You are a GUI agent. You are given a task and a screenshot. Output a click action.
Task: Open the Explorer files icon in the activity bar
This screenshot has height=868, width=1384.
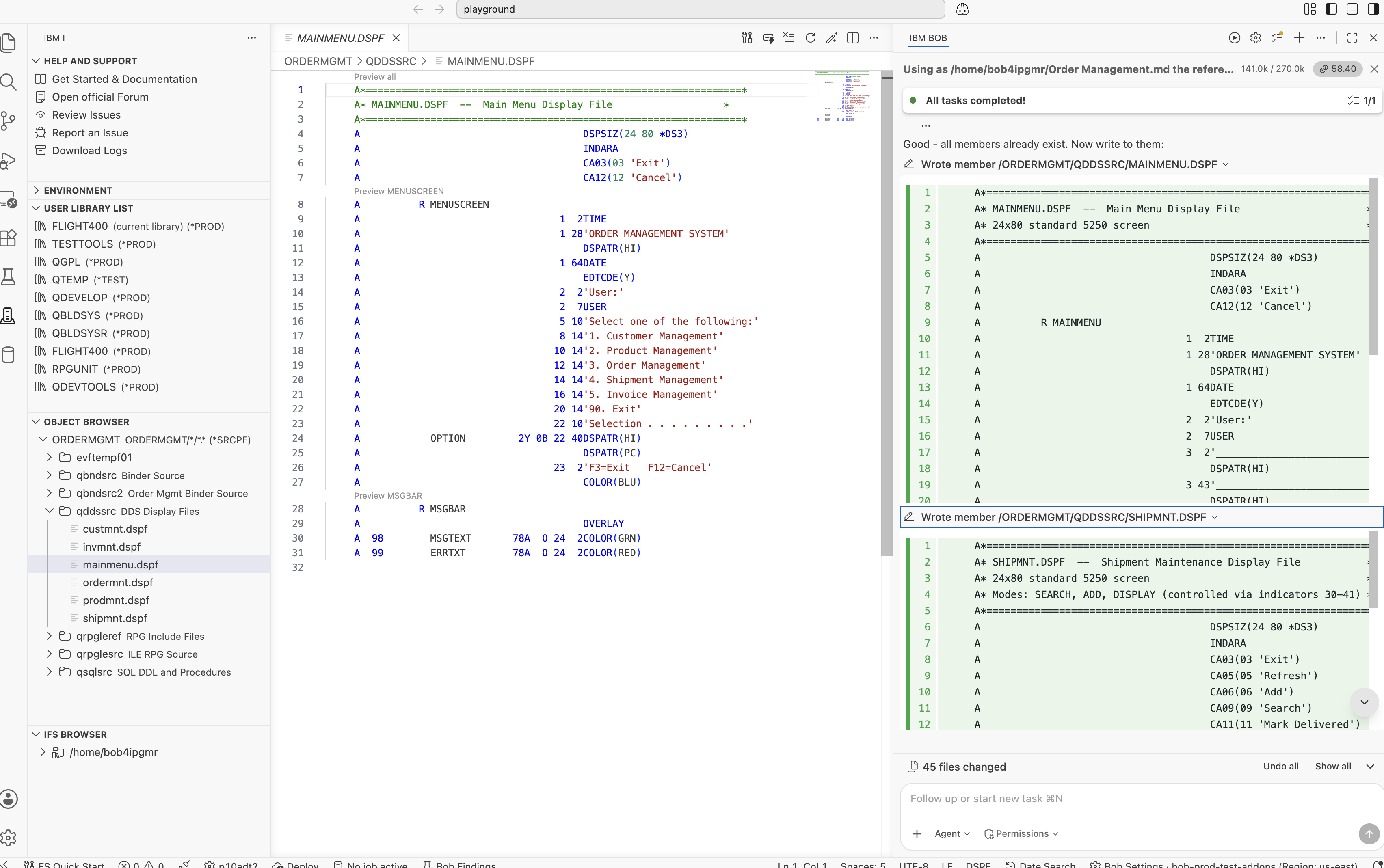click(8, 43)
